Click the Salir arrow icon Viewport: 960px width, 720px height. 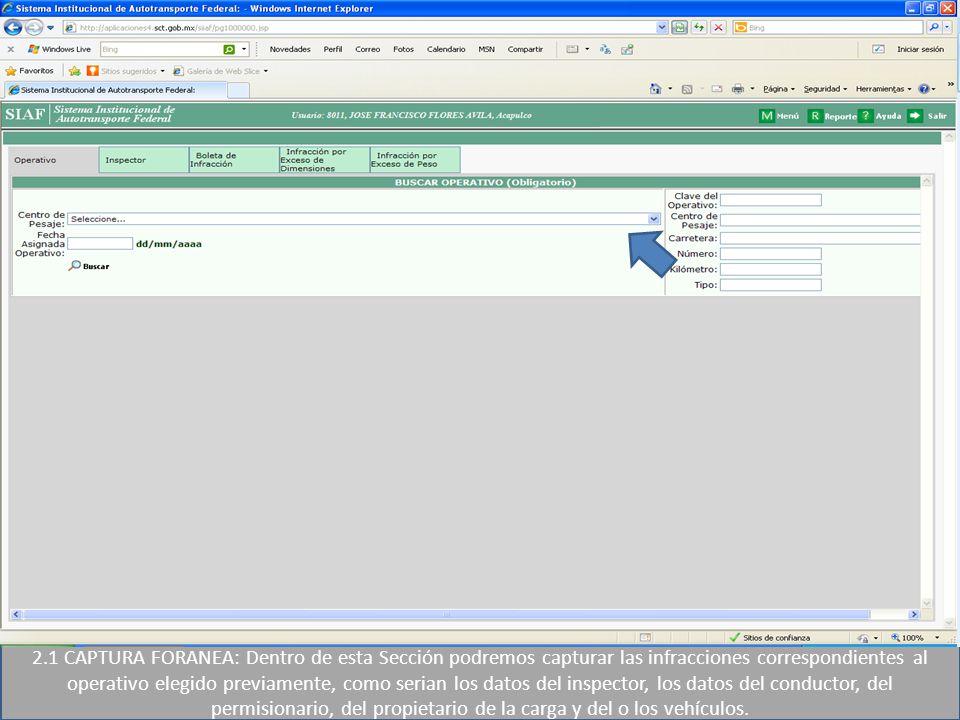point(915,116)
